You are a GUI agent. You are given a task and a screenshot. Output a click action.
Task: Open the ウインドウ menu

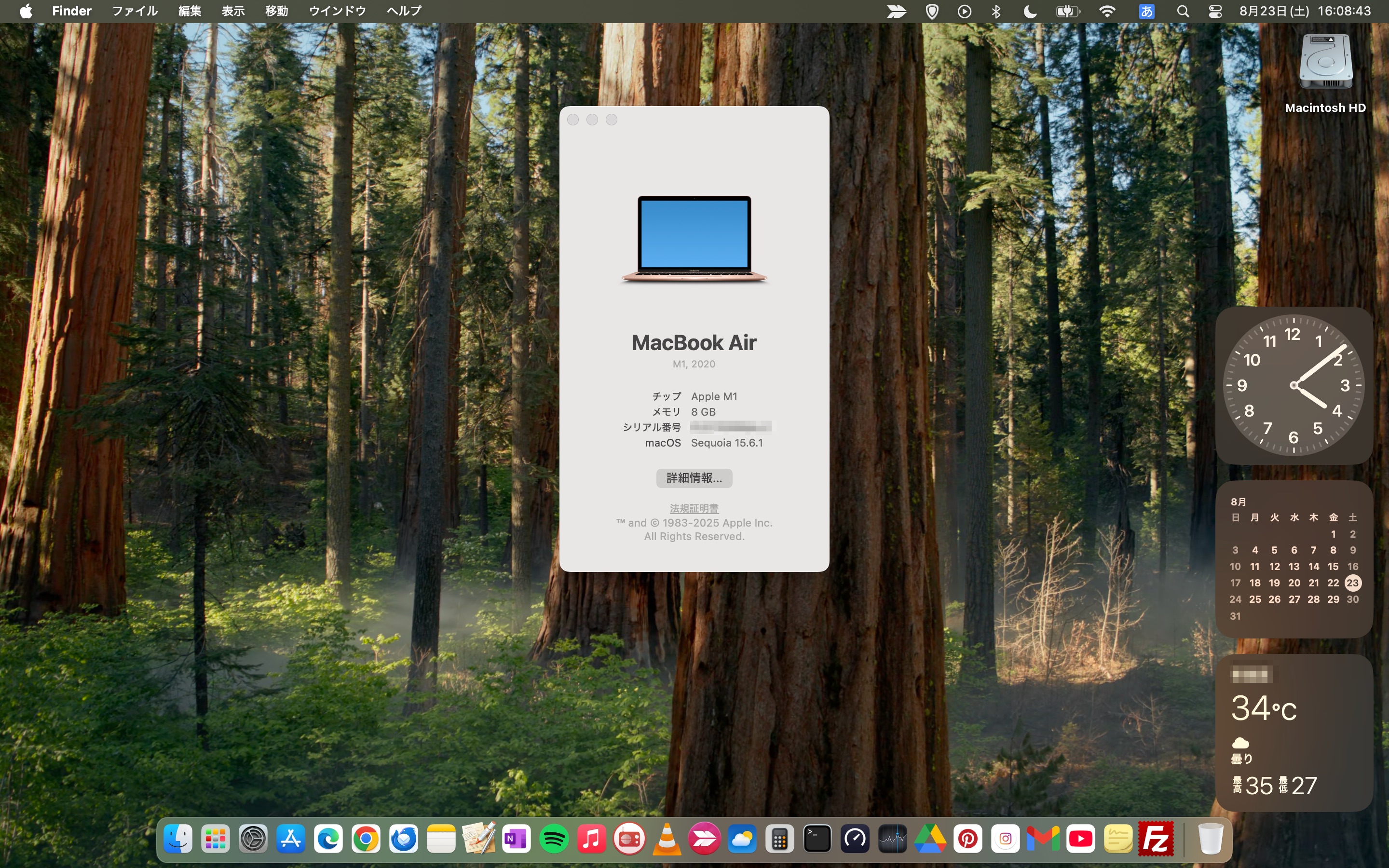(x=338, y=11)
